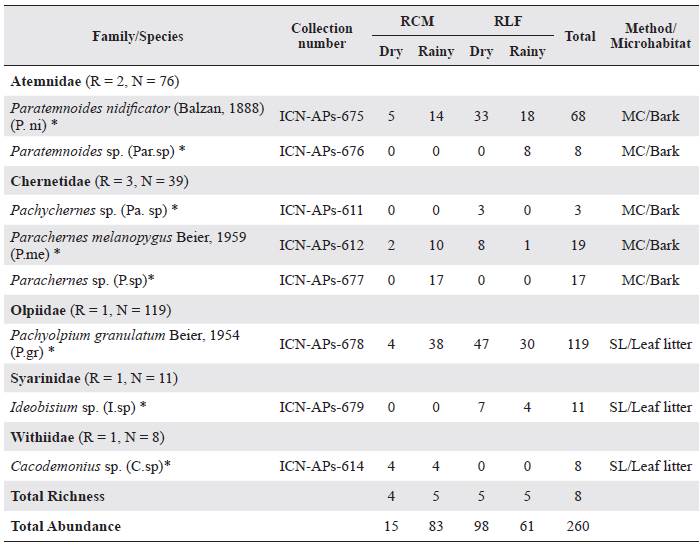Click collection number ICN-APs-612

pos(321,245)
